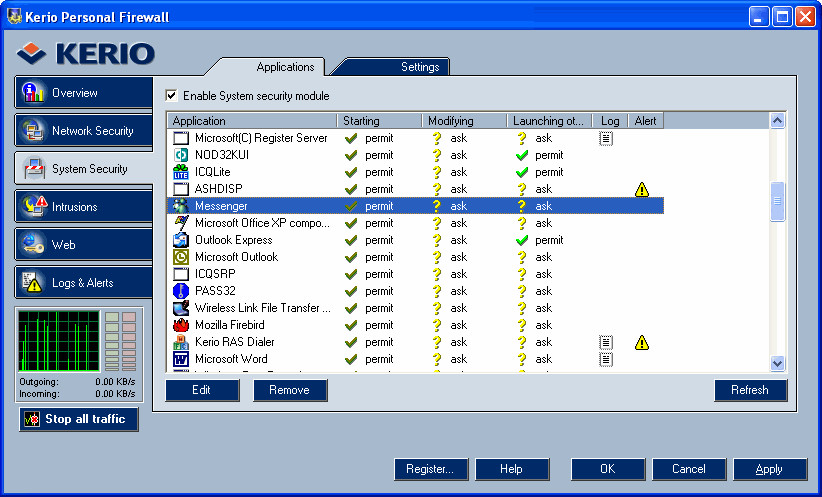This screenshot has width=822, height=497.
Task: Click the log icon for Microsoft(C) Register Server
Action: coord(606,138)
